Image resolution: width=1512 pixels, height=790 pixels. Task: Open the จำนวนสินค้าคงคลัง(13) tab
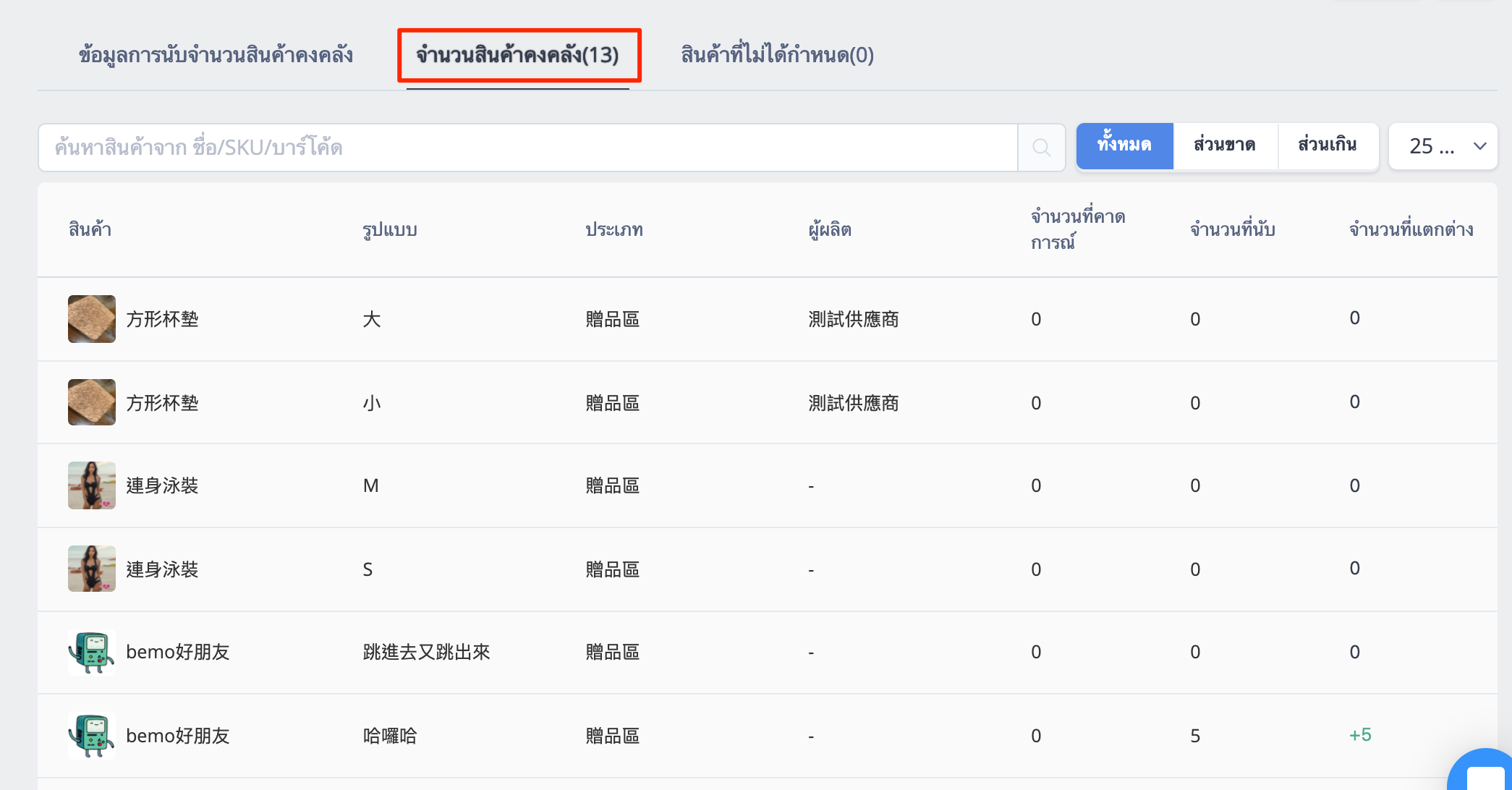[x=518, y=55]
